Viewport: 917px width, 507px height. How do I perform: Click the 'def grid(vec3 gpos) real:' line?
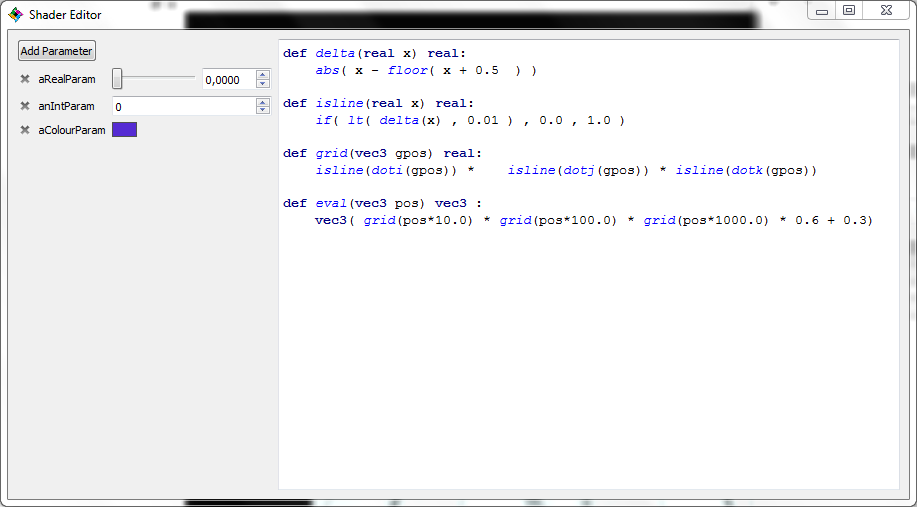pyautogui.click(x=382, y=153)
